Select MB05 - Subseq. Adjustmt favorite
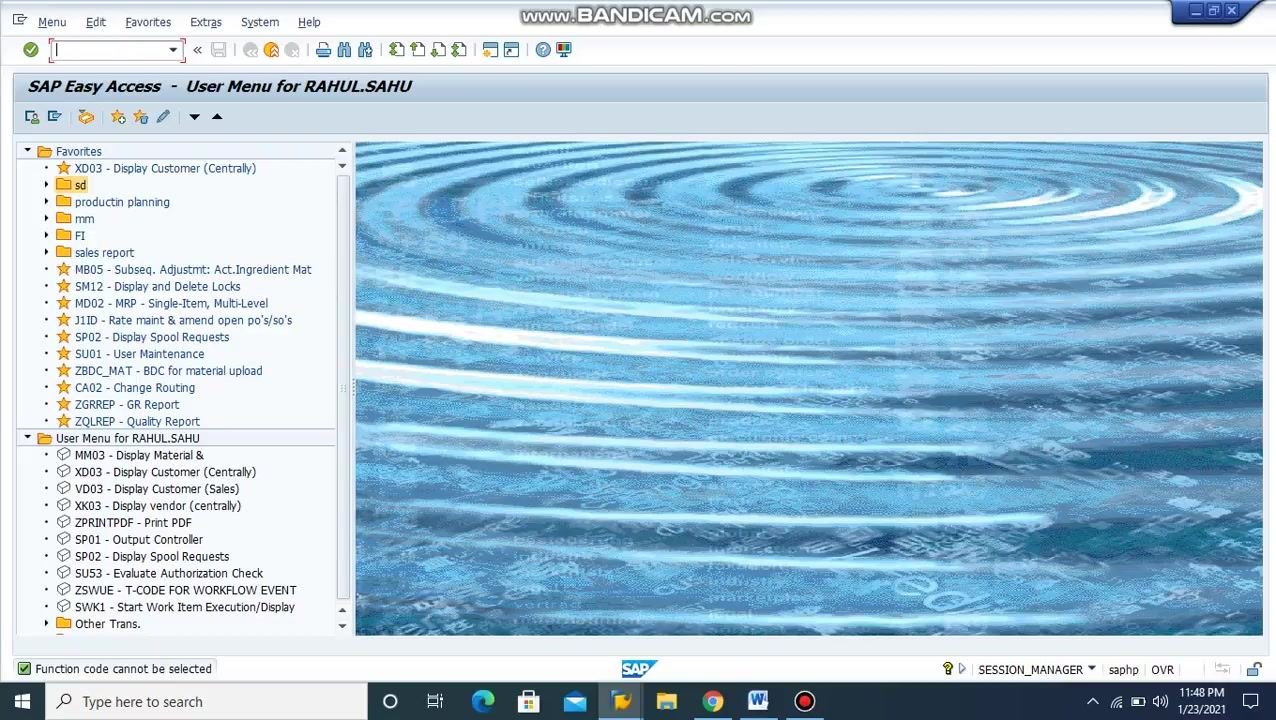Image resolution: width=1276 pixels, height=720 pixels. [193, 270]
